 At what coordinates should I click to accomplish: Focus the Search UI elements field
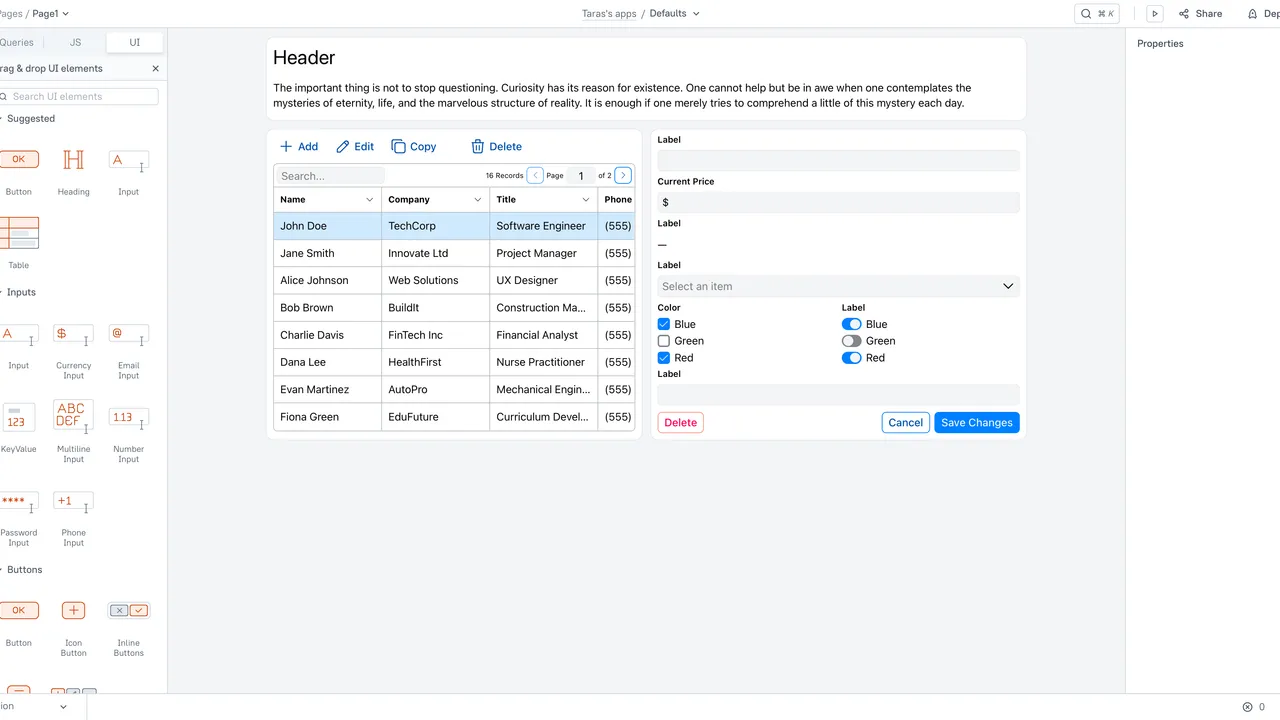click(x=79, y=97)
